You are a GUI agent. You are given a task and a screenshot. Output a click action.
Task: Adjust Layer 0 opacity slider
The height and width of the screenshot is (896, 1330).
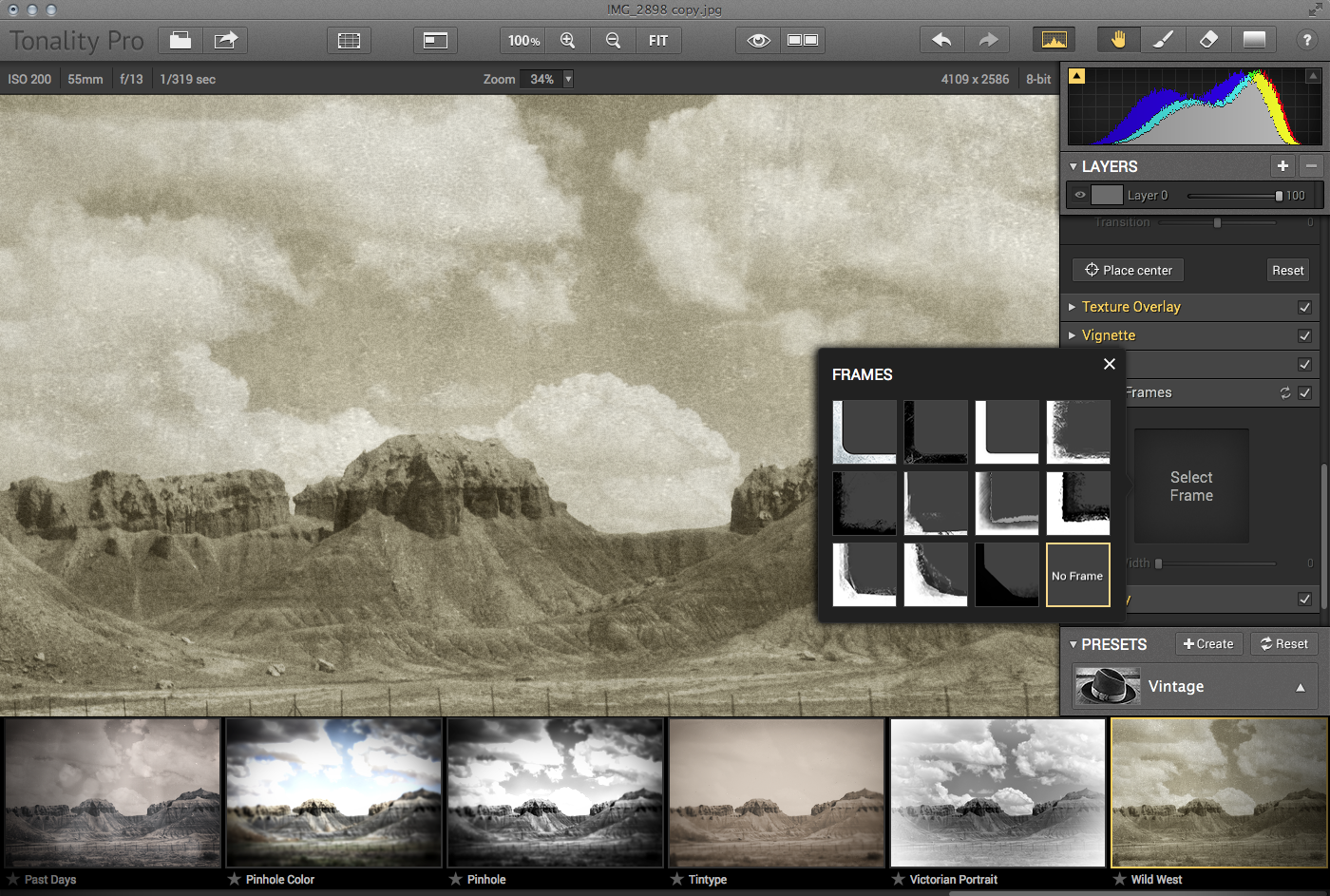pyautogui.click(x=1234, y=195)
